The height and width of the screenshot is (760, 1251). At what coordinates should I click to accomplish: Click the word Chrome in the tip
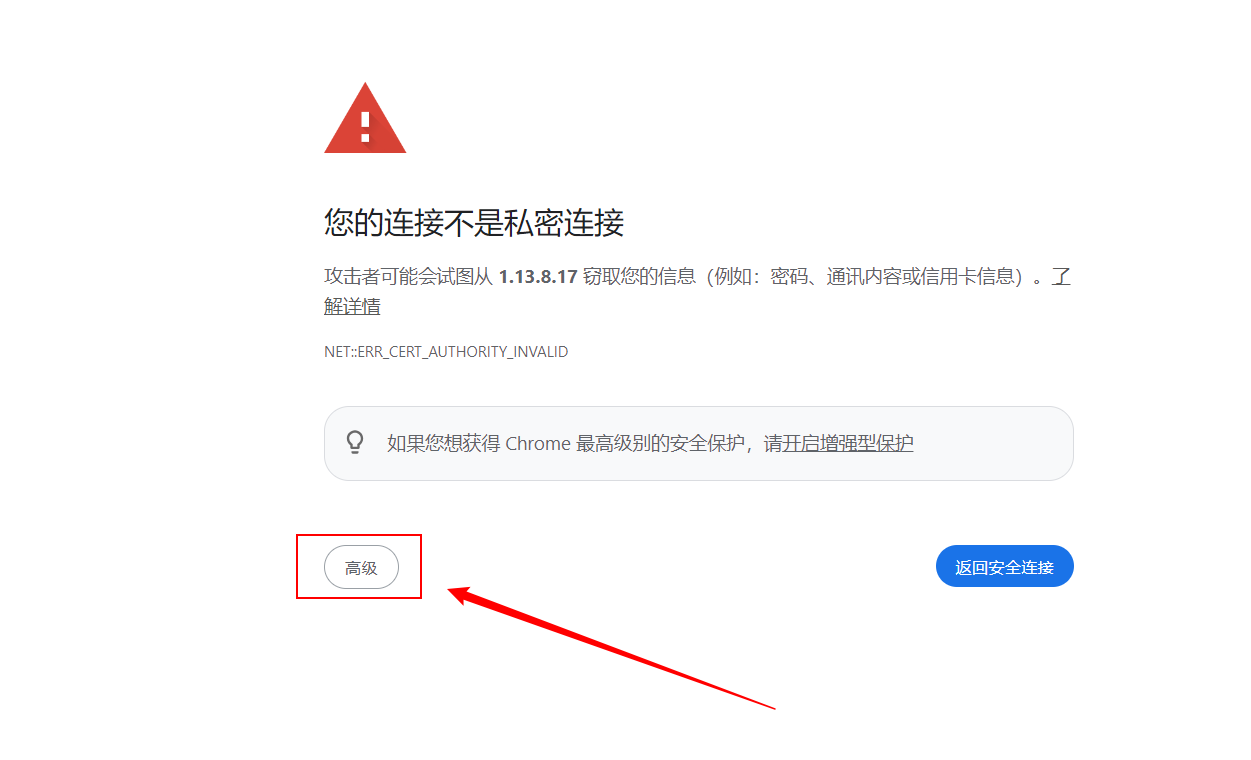(538, 443)
